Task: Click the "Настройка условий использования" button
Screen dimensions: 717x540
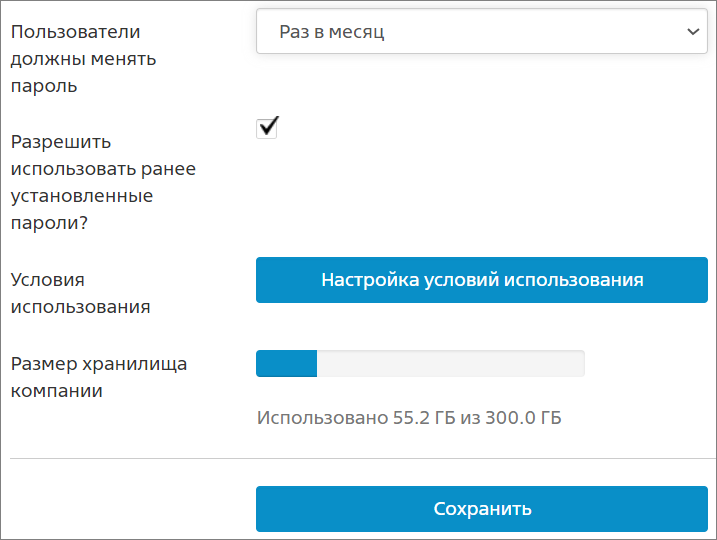Action: pos(482,280)
